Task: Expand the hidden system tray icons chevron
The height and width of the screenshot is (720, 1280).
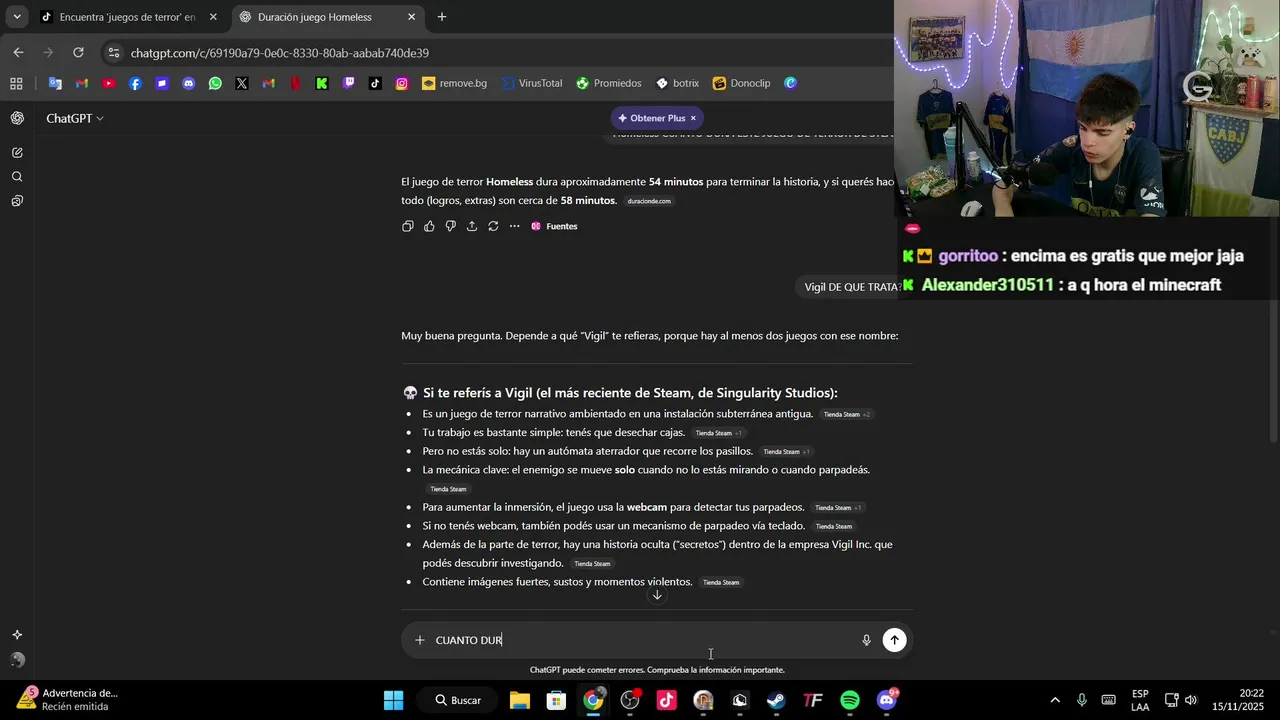Action: (1054, 700)
